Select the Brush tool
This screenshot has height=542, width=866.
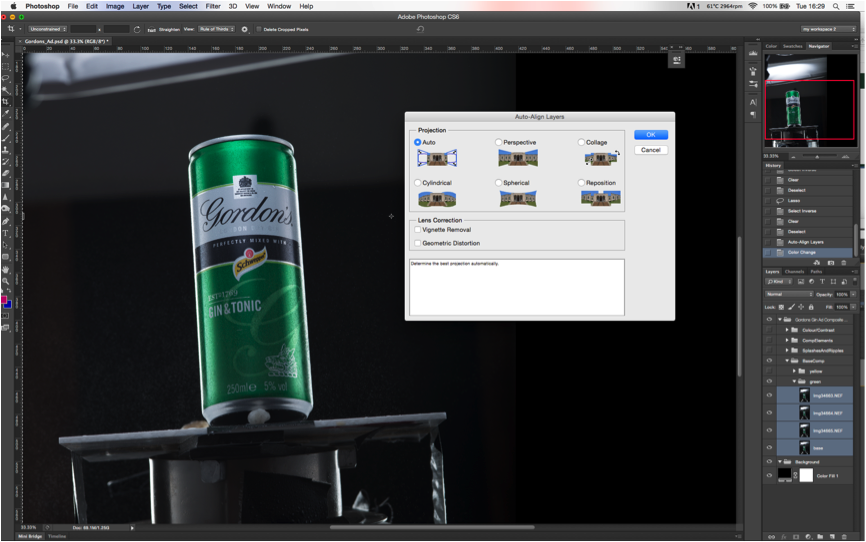click(x=6, y=138)
